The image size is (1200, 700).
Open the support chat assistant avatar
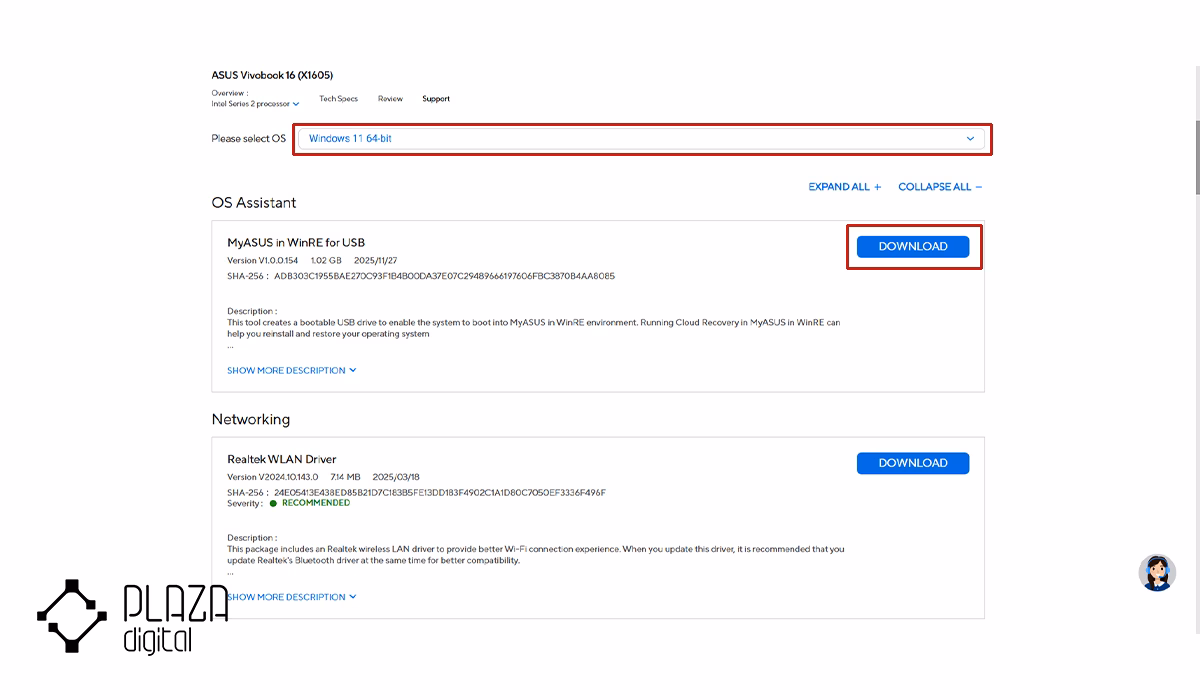coord(1157,572)
